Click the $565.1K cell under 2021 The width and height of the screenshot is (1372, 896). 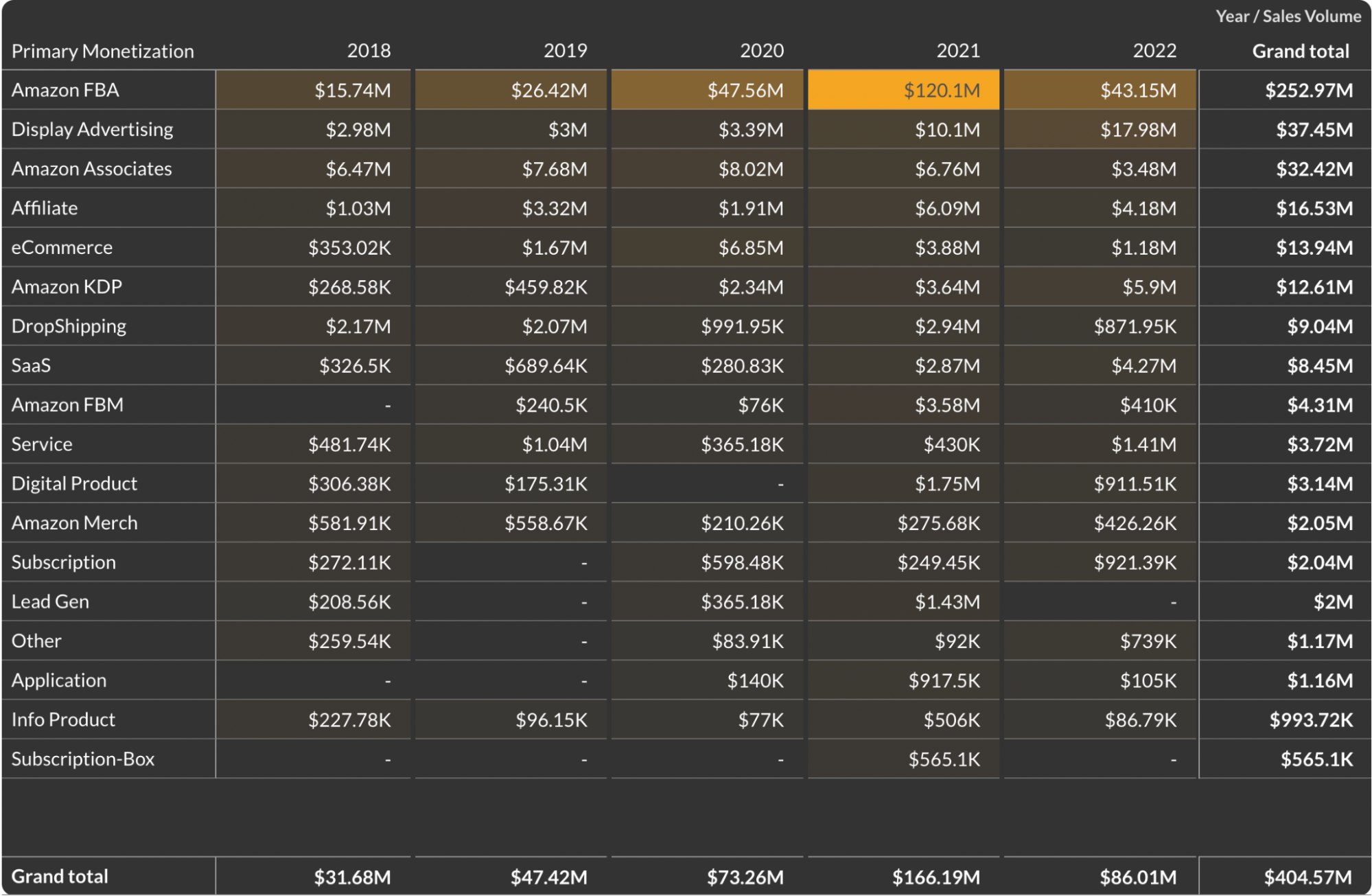[x=944, y=759]
